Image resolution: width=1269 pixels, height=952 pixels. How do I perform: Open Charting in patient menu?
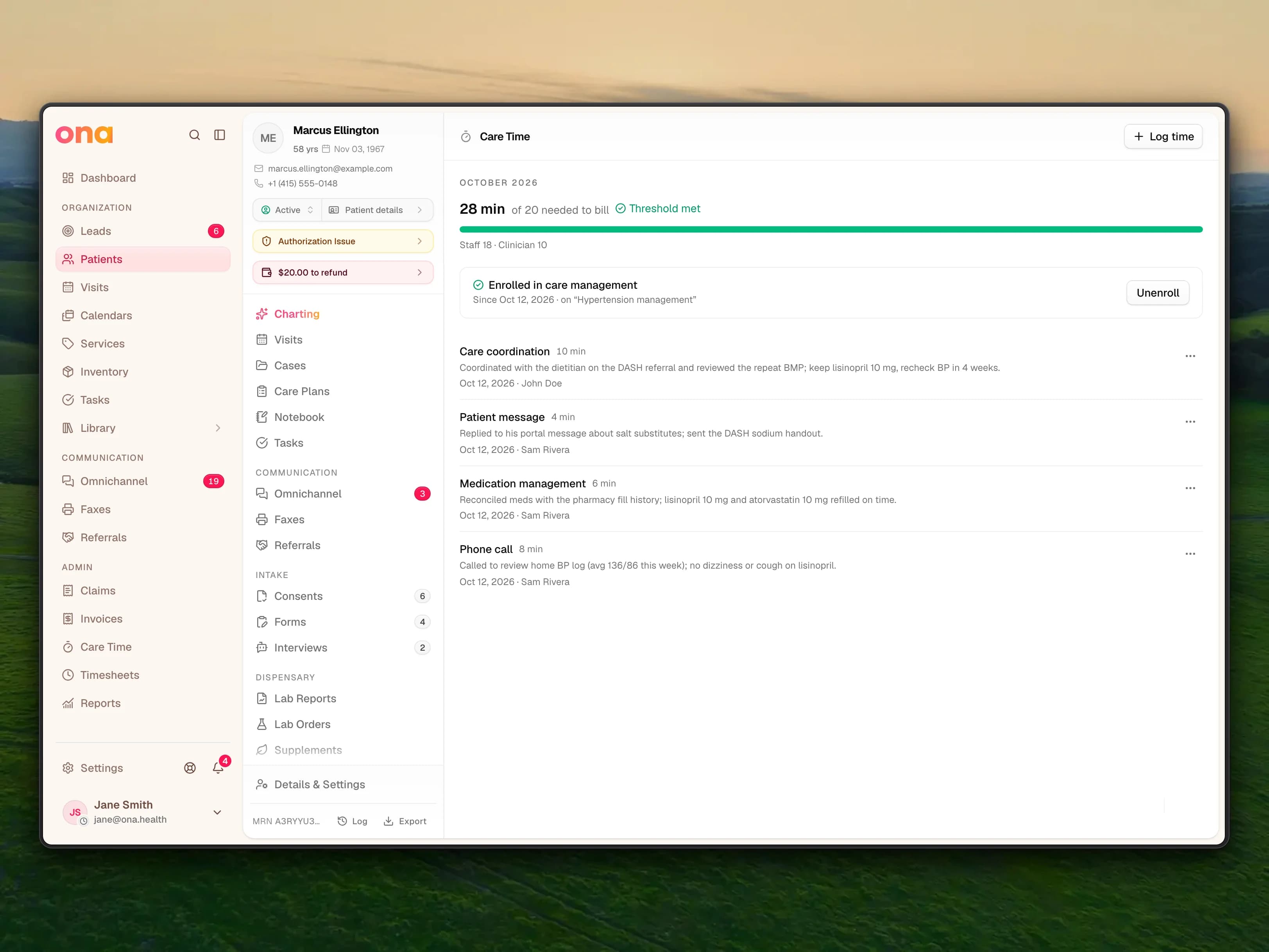(x=343, y=314)
